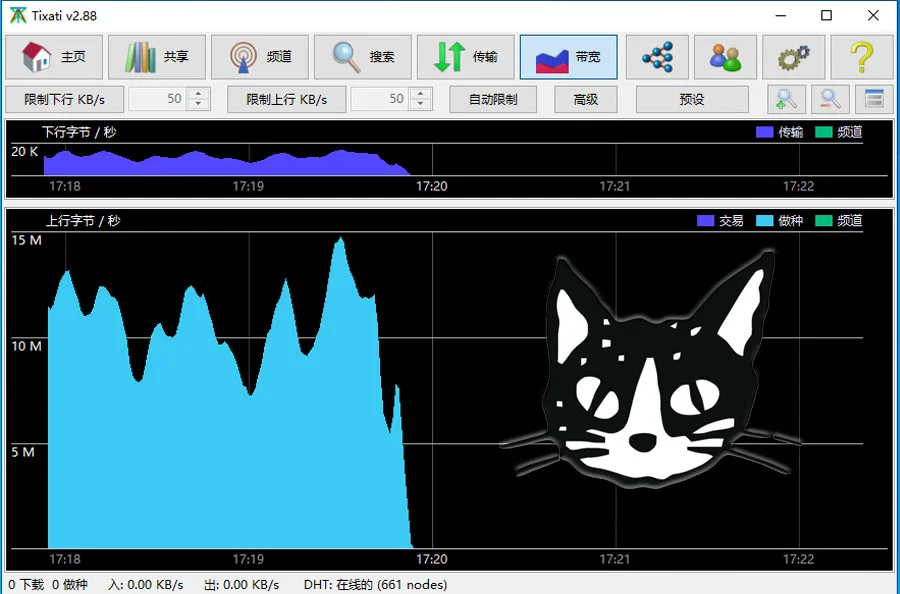
Task: Zoom out chart with minus magnifier
Action: pyautogui.click(x=830, y=99)
